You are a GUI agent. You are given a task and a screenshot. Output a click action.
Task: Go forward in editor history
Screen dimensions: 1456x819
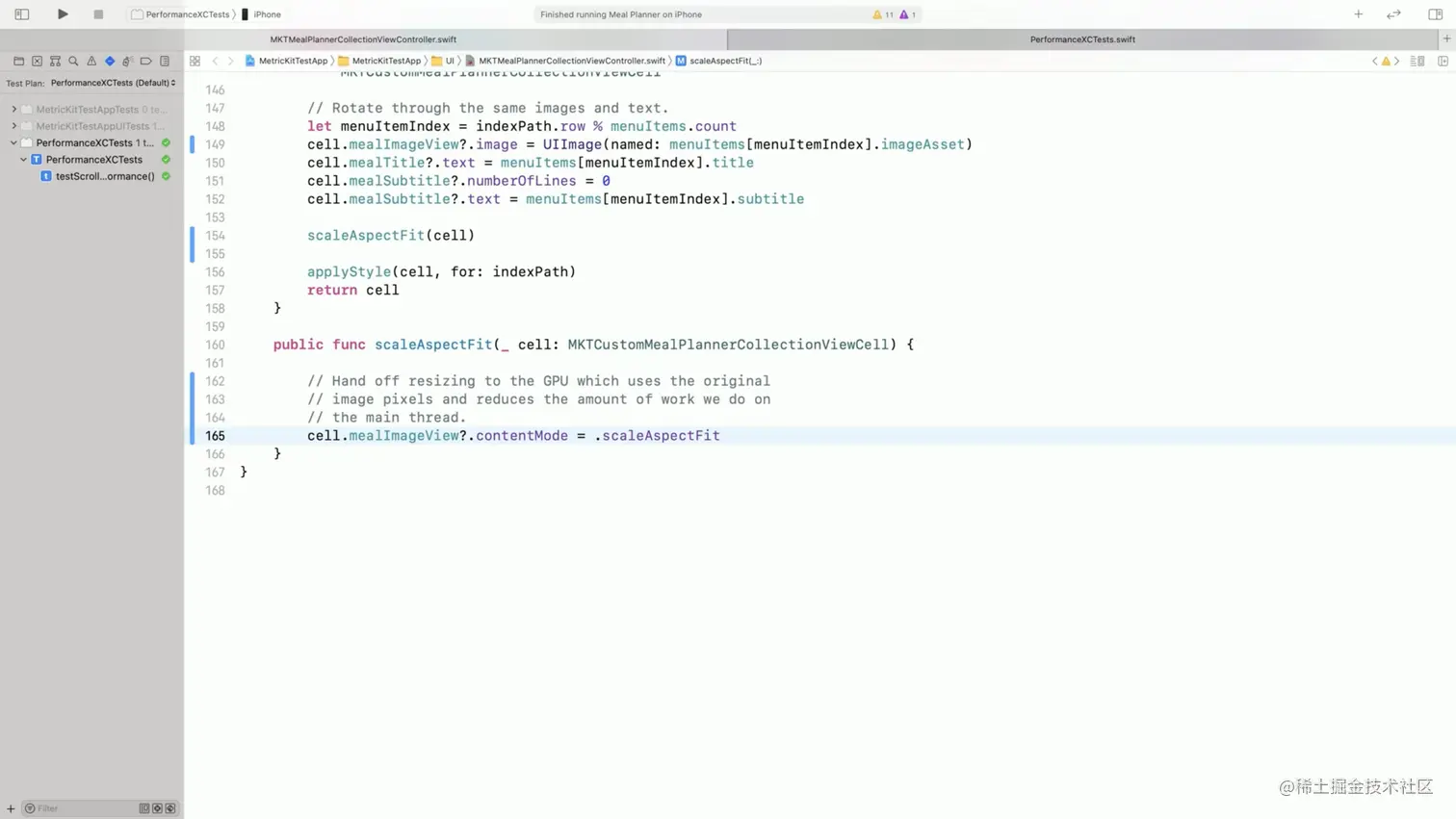(x=230, y=61)
